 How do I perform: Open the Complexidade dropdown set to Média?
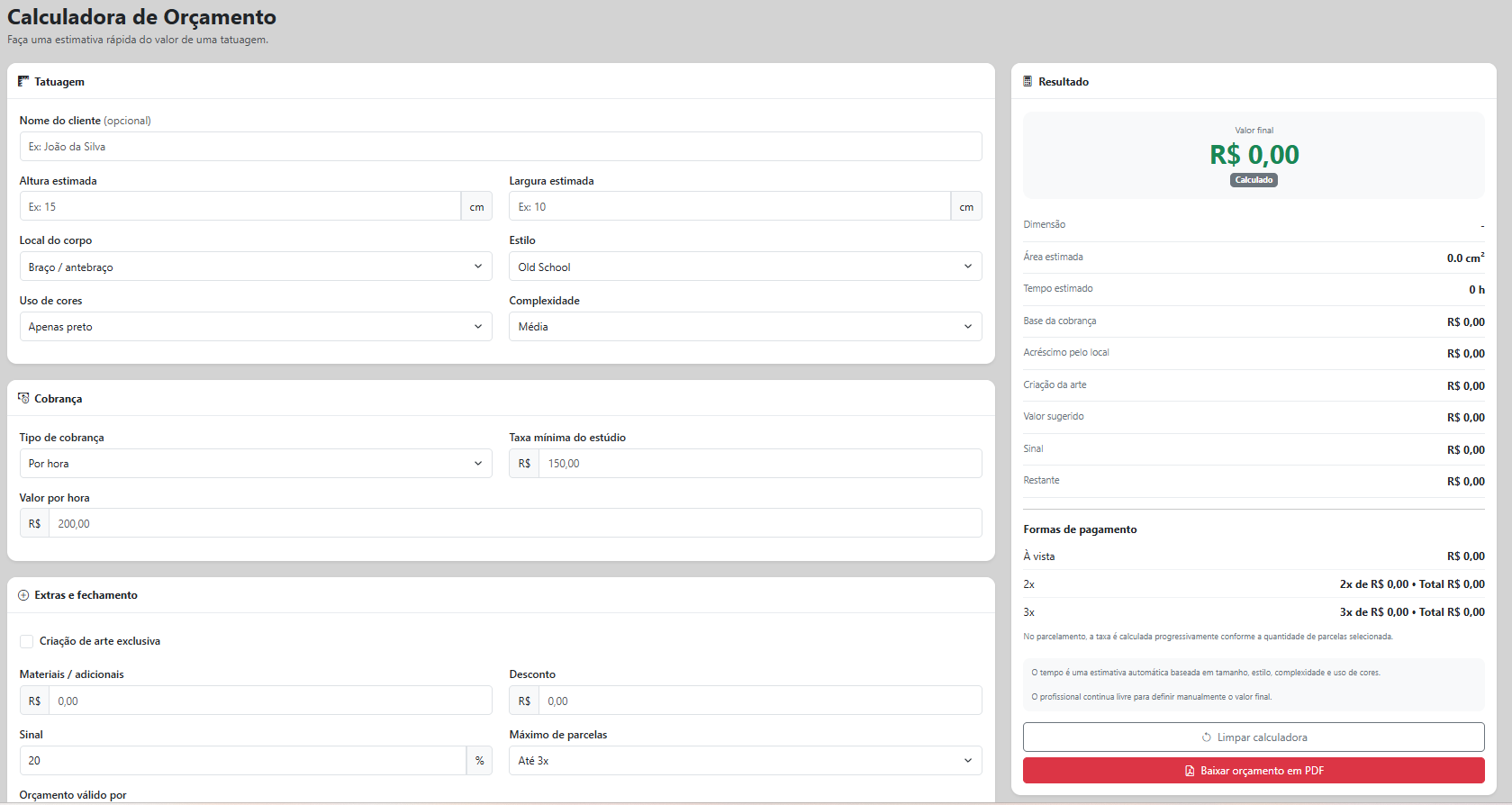(746, 327)
